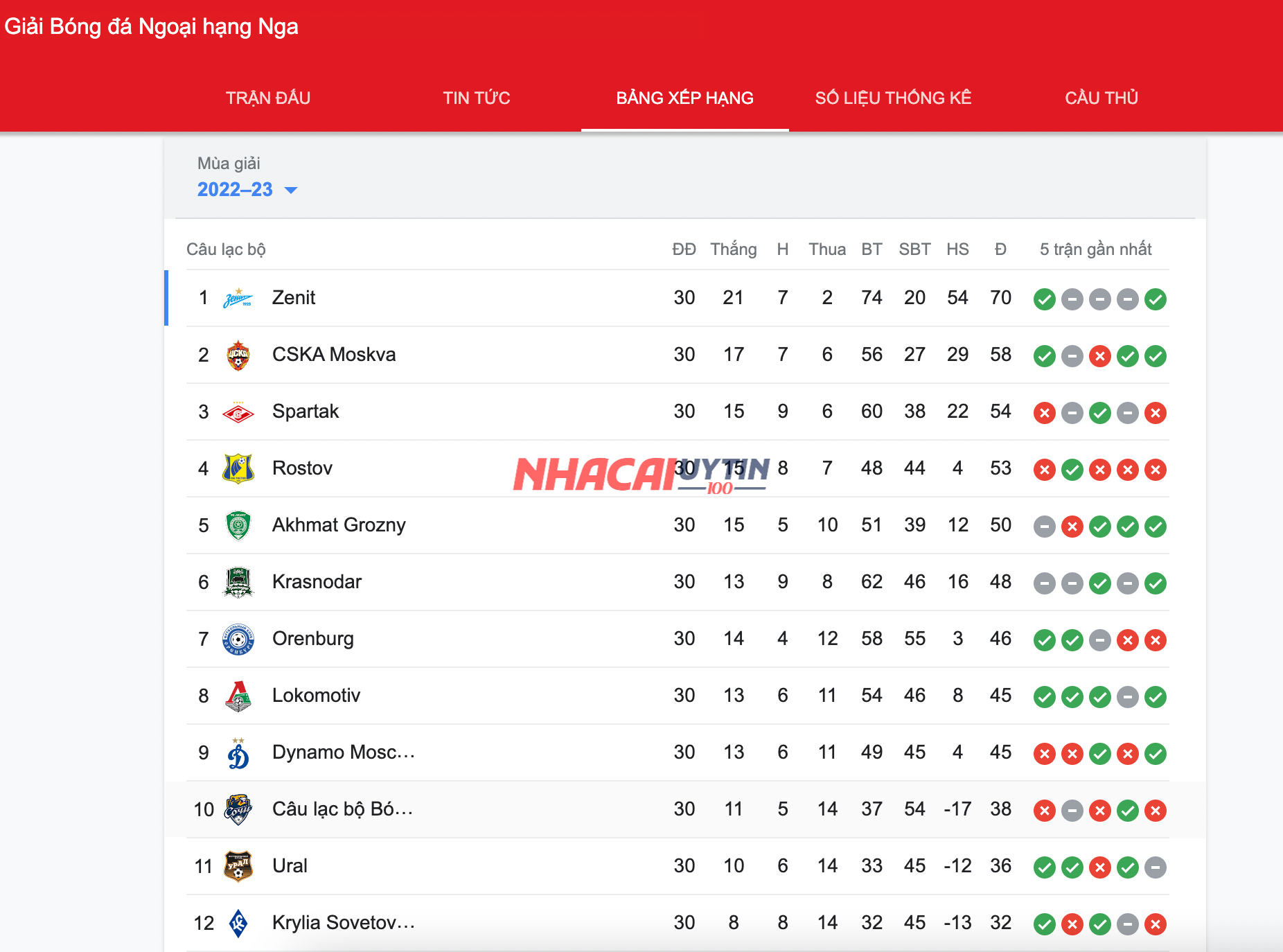Click the Krasnodar club crest
This screenshot has width=1283, height=952.
coord(238,583)
